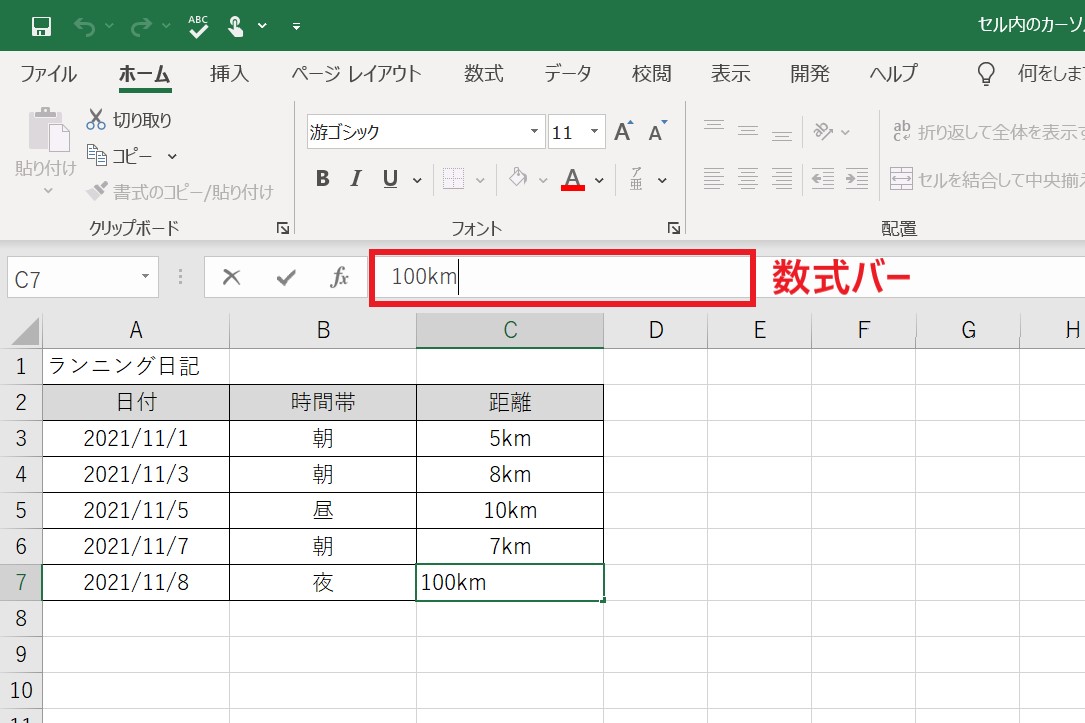This screenshot has height=723, width=1085.
Task: Expand the borders dropdown arrow
Action: click(x=480, y=181)
